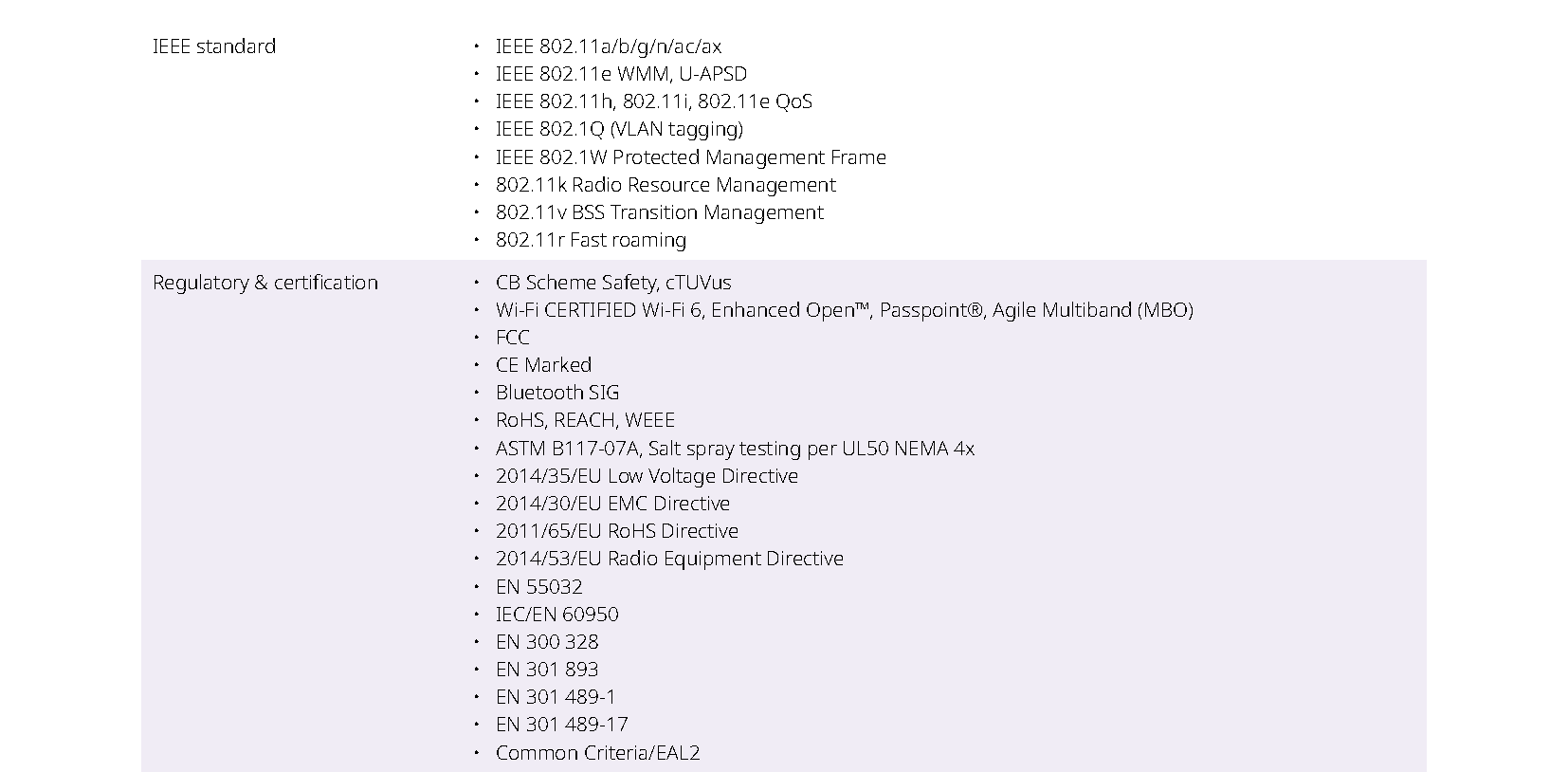Click the CE Marked entry

click(543, 365)
